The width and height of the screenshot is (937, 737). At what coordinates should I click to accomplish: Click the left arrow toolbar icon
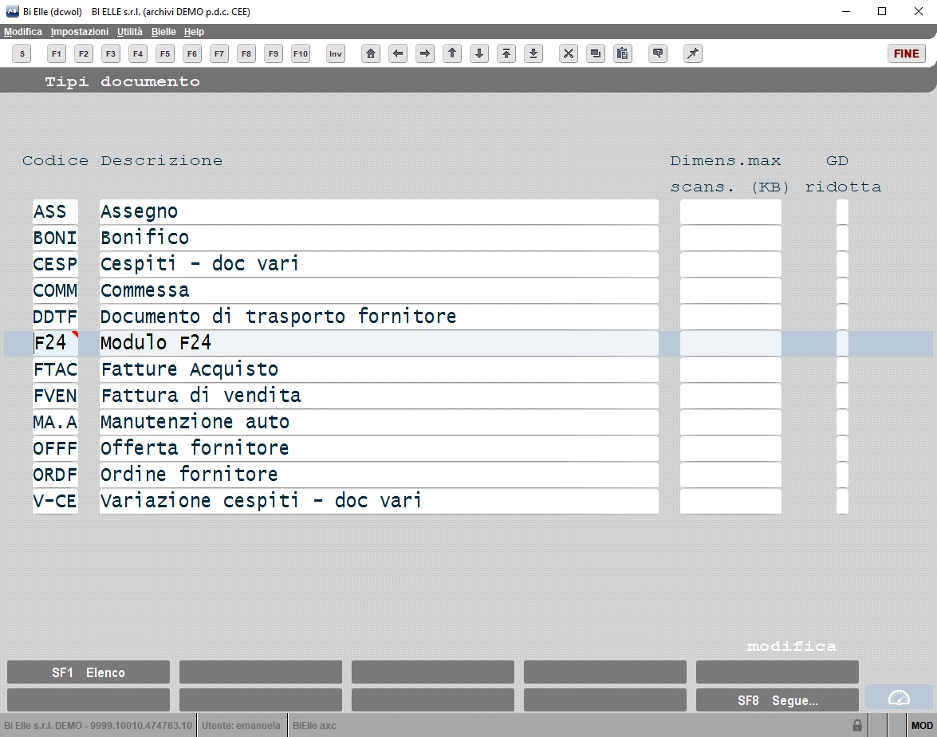(398, 54)
